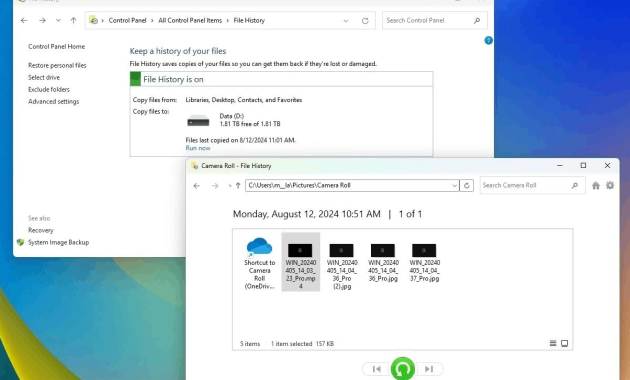Expand the Camera Roll address dropdown arrow

[454, 186]
